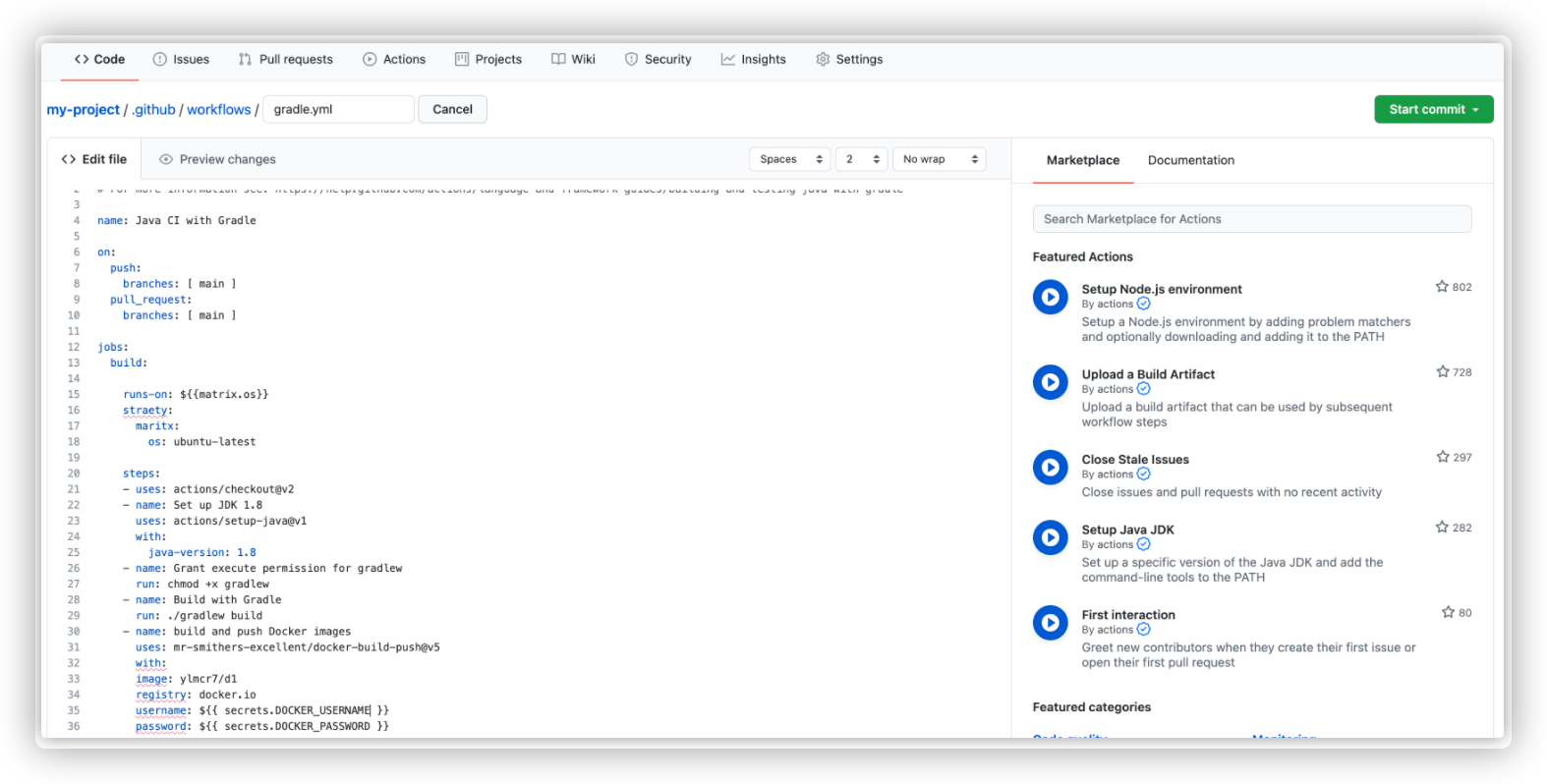Navigate to .github breadcrumb folder
The image size is (1547, 784).
click(x=154, y=109)
